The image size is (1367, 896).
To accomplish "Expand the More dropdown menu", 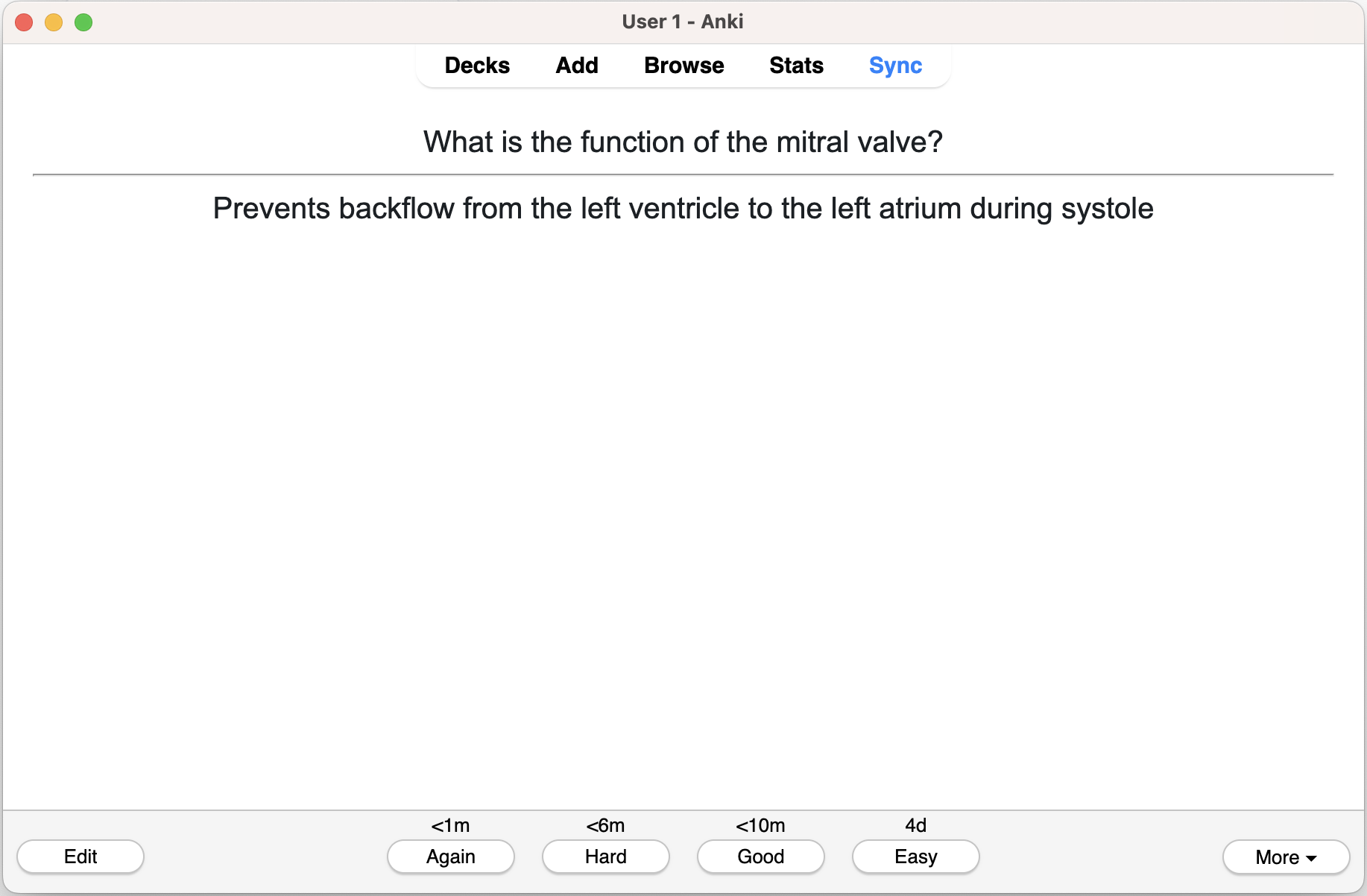I will tap(1286, 857).
